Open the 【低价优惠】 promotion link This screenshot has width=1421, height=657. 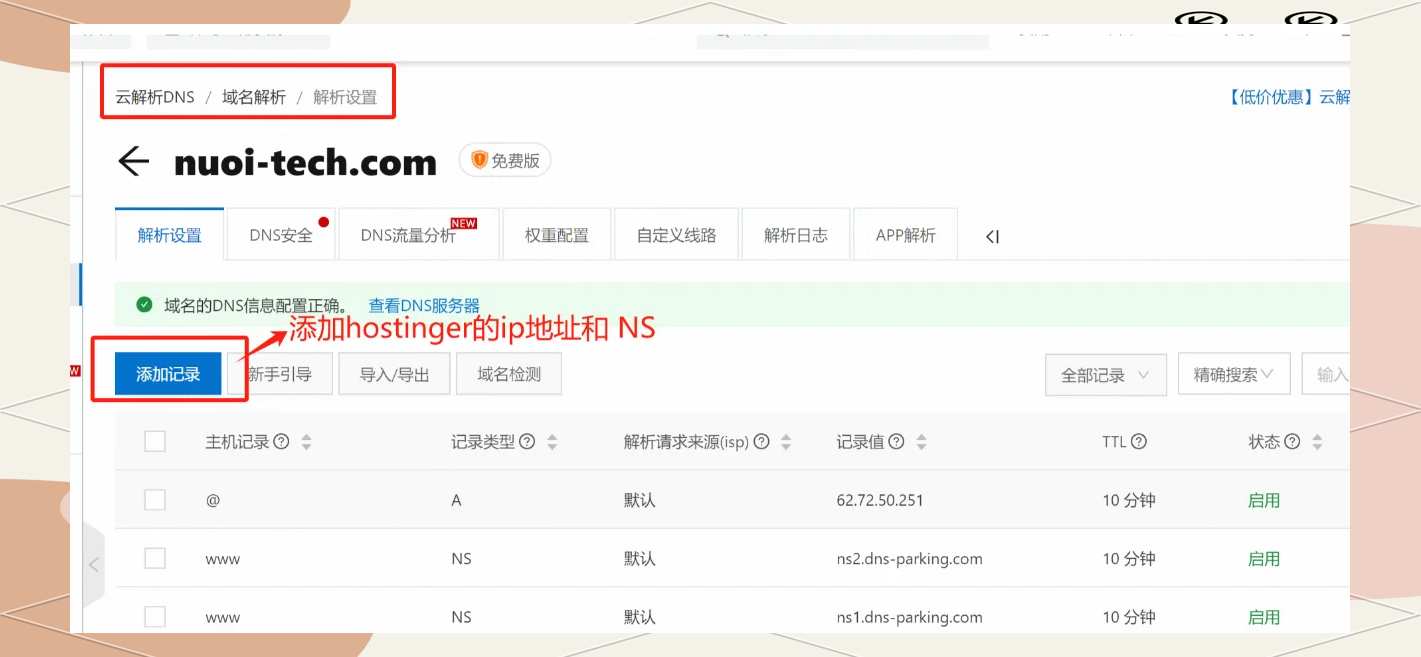(1288, 97)
